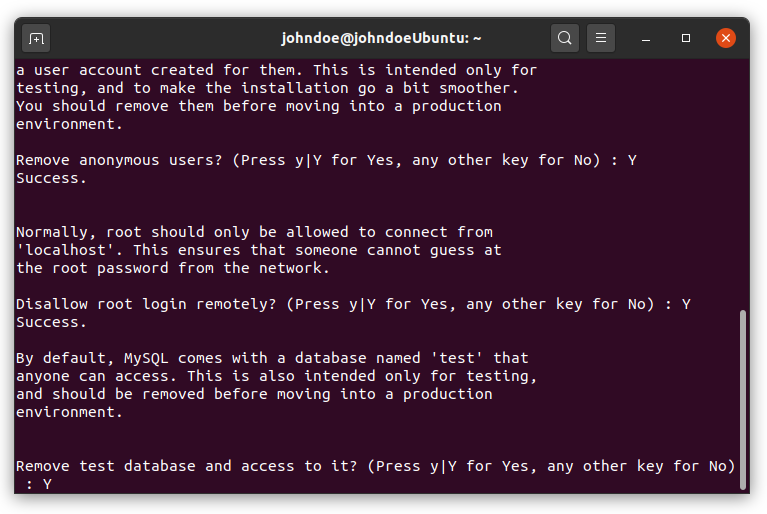
Task: Click the 'Remove test database' prompt line
Action: 375,466
